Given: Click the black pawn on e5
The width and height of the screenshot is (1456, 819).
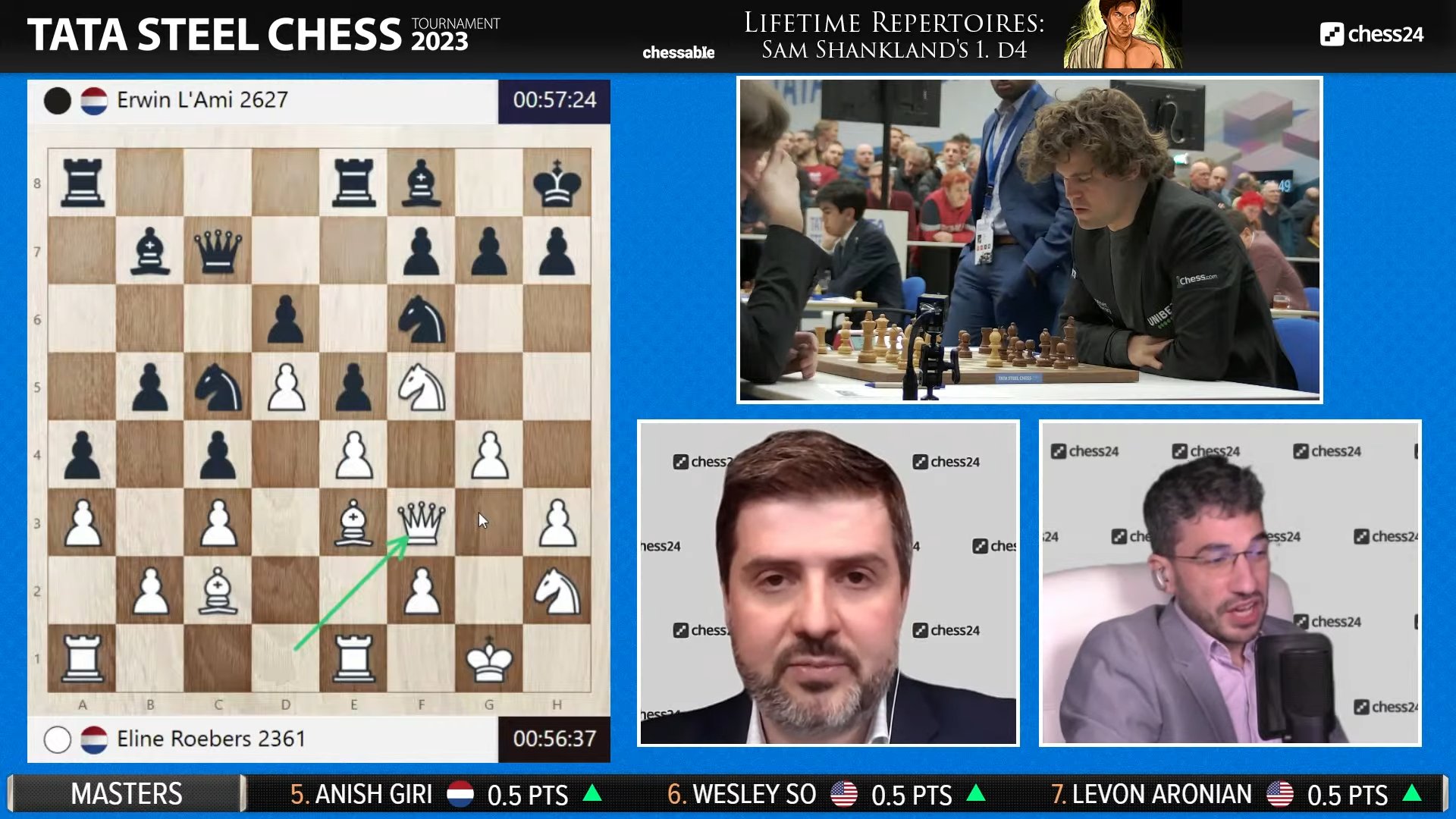Looking at the screenshot, I should point(353,387).
